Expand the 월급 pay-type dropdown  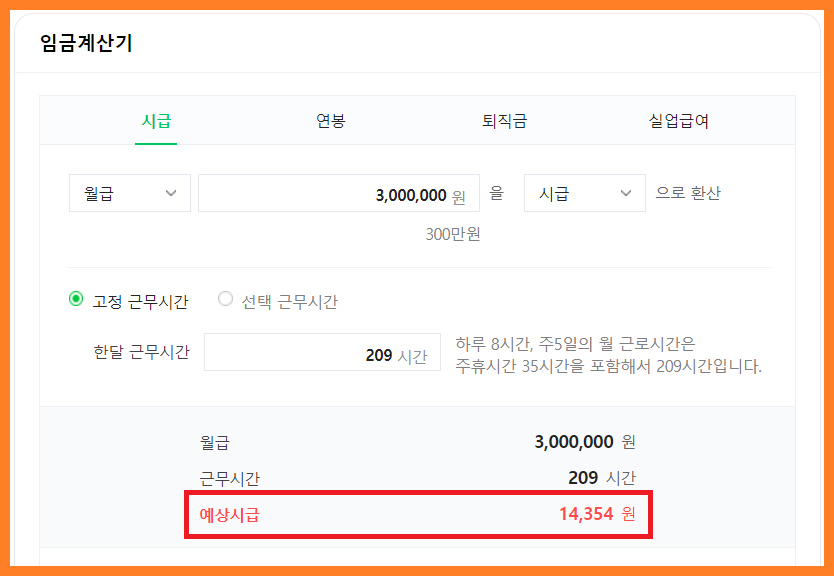click(130, 193)
